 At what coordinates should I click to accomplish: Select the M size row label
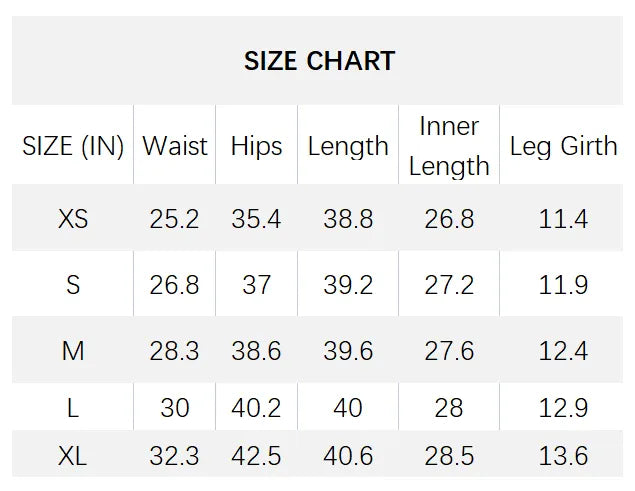click(73, 351)
